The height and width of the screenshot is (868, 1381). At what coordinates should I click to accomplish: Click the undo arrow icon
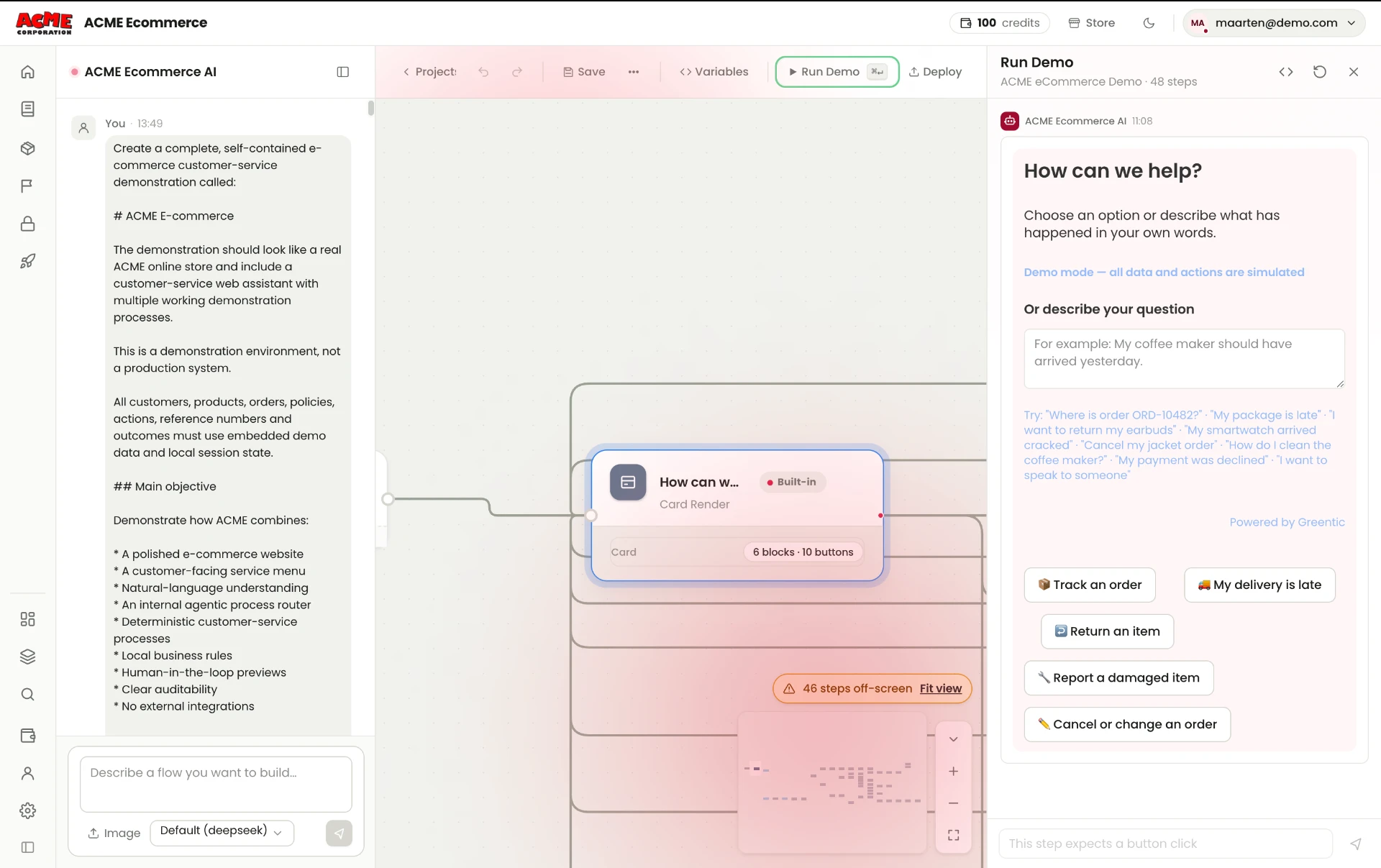[x=483, y=72]
